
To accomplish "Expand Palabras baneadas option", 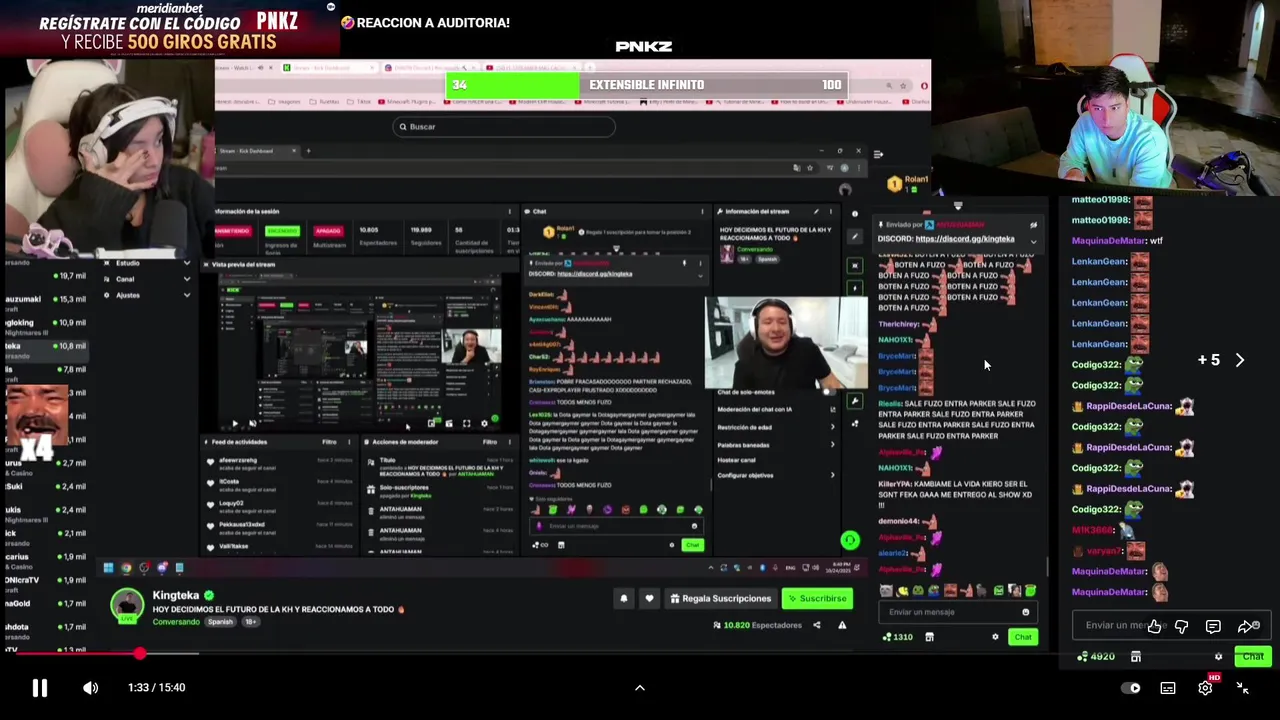I will (776, 445).
